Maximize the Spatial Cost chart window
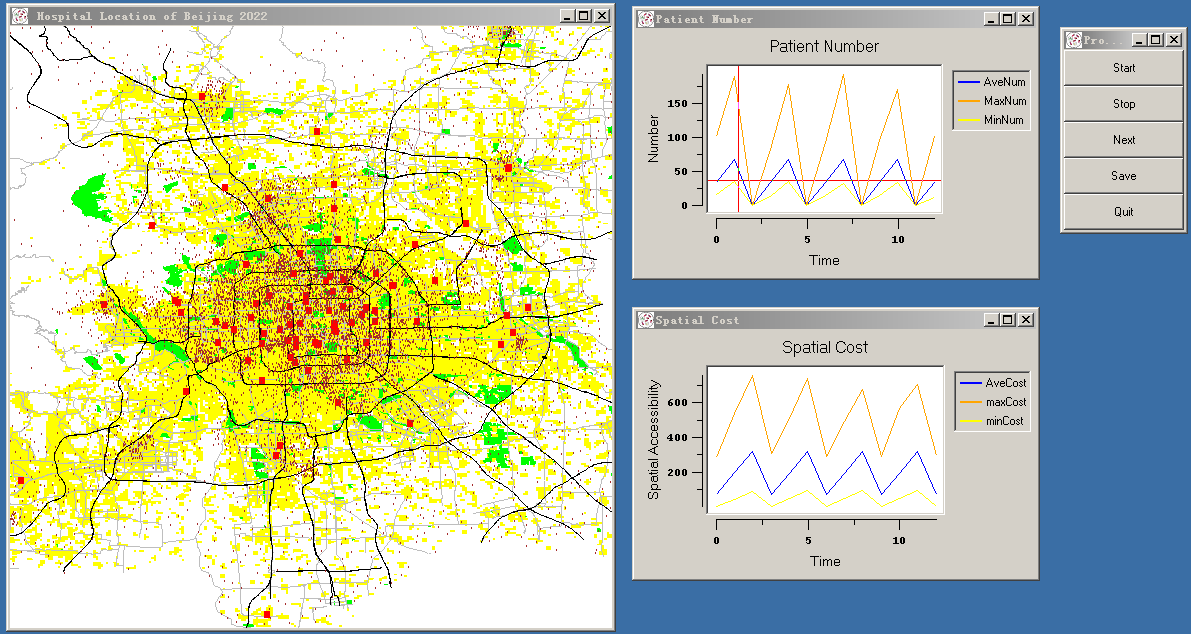Image resolution: width=1191 pixels, height=634 pixels. [1007, 320]
